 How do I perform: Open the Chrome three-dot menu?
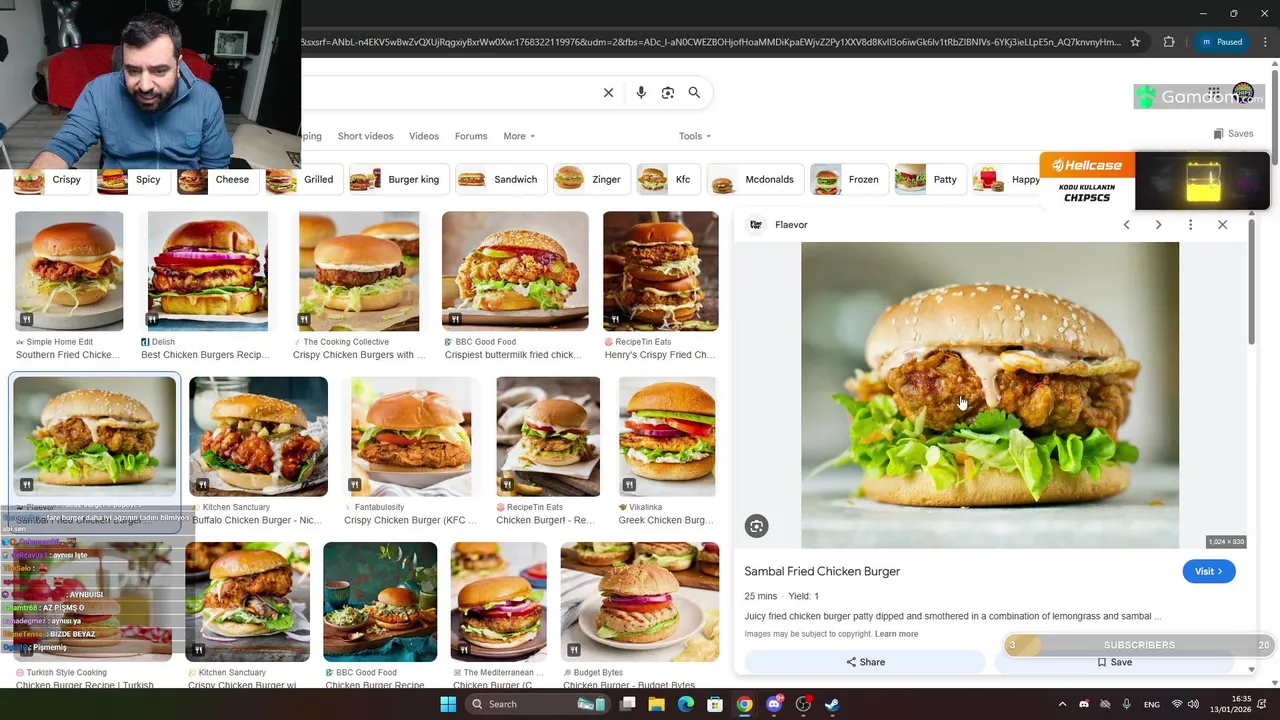1263,42
